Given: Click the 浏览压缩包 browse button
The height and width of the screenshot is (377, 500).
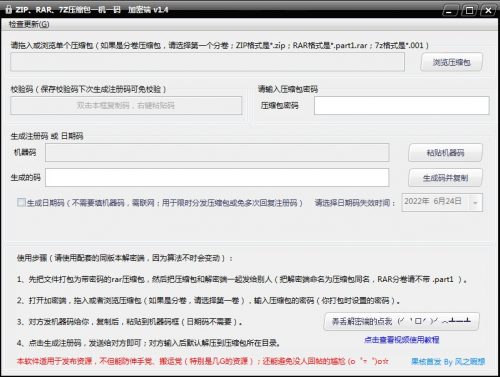Looking at the screenshot, I should [451, 62].
